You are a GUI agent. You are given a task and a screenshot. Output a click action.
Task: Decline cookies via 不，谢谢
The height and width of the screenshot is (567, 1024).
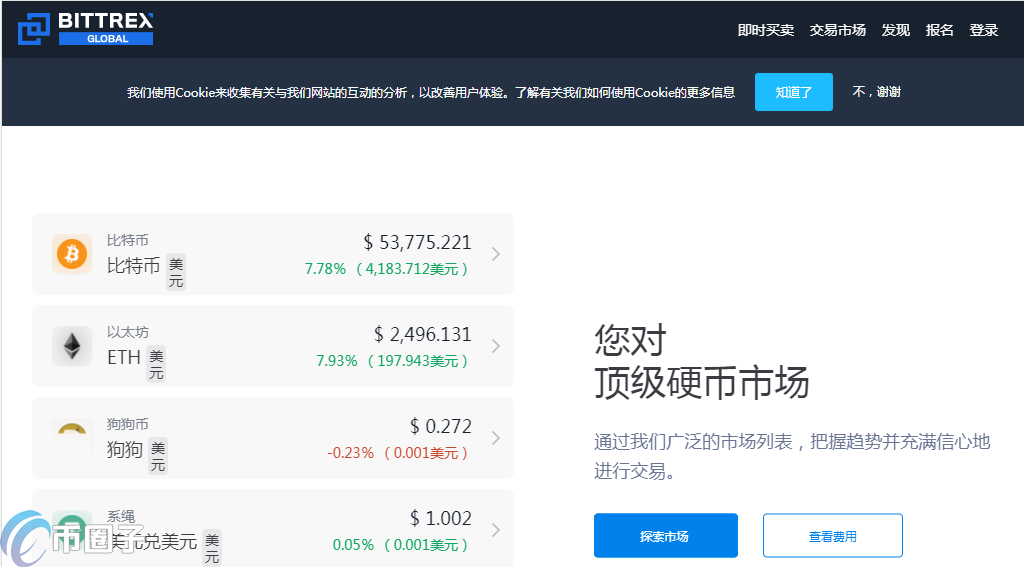(x=876, y=92)
